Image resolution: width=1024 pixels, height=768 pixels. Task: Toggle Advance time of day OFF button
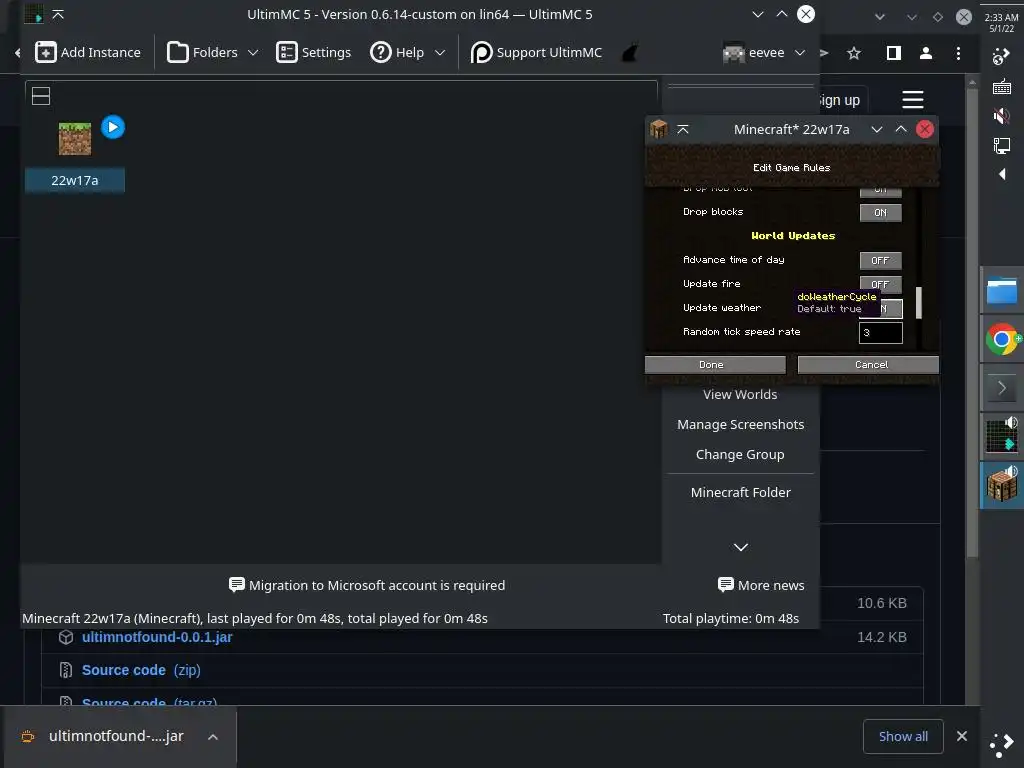pos(880,261)
